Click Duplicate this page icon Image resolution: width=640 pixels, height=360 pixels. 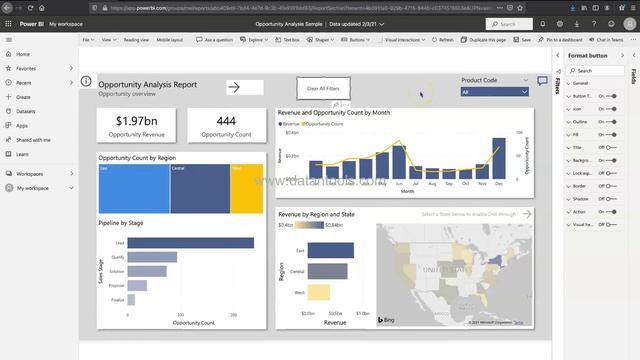point(464,40)
